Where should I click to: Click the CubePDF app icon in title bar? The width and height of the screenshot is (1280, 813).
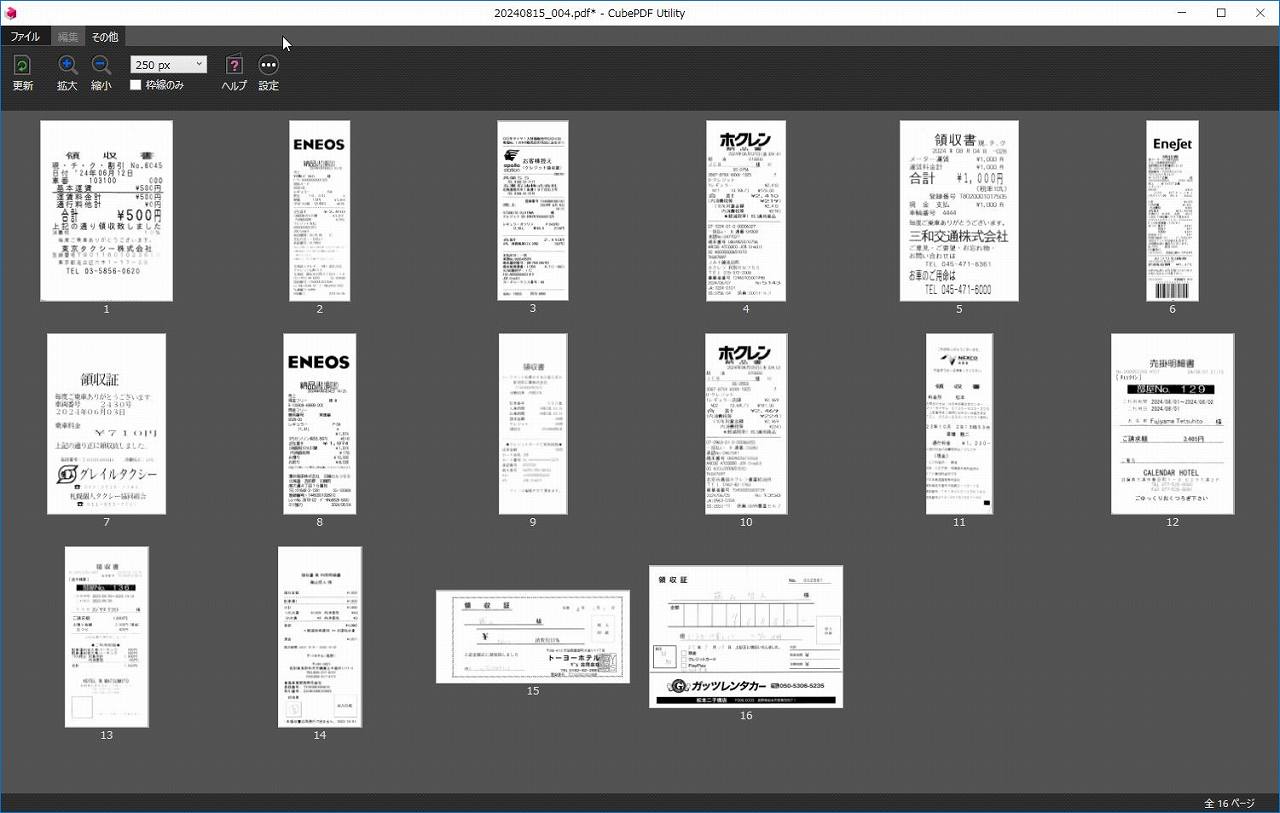(x=11, y=13)
